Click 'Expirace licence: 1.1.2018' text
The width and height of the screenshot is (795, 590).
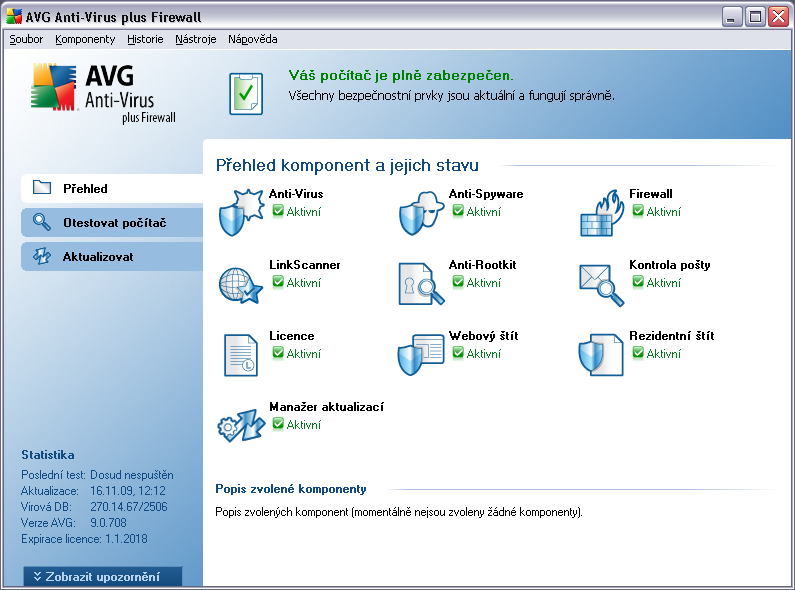tap(84, 538)
